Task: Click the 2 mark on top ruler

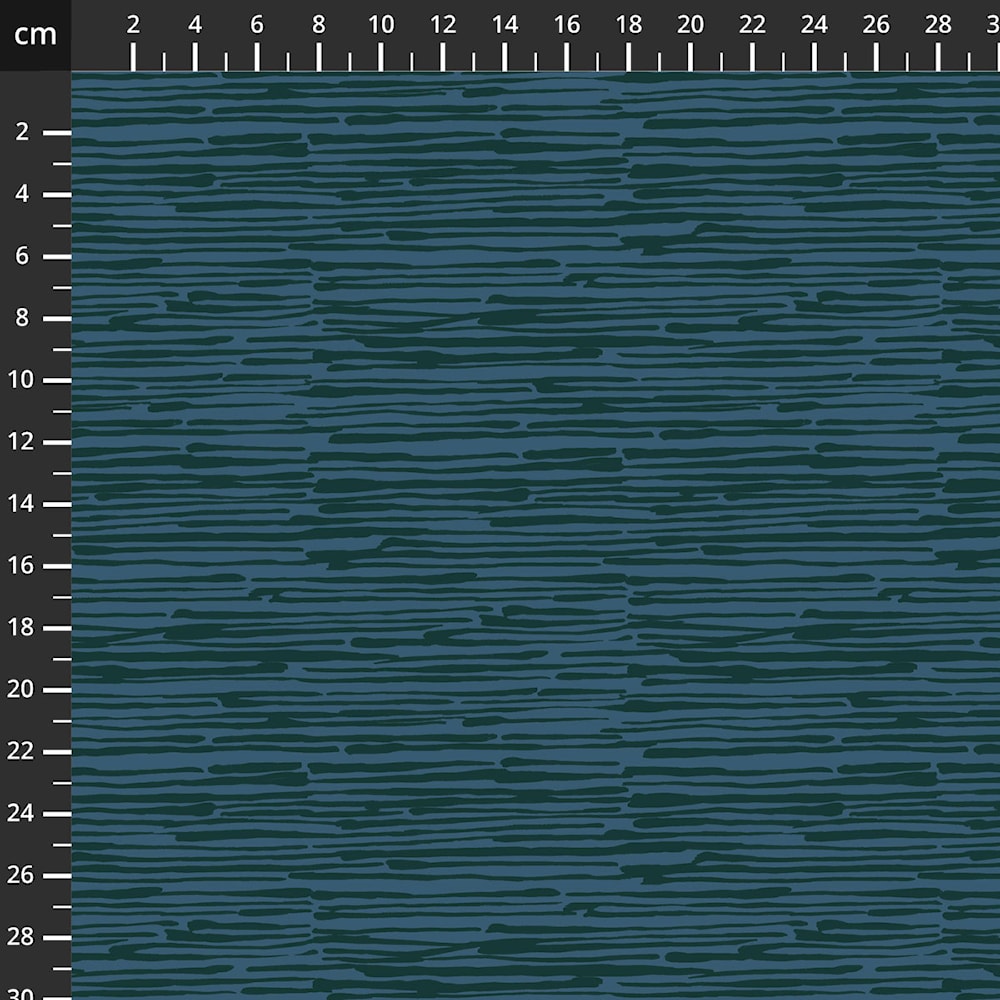Action: 133,26
